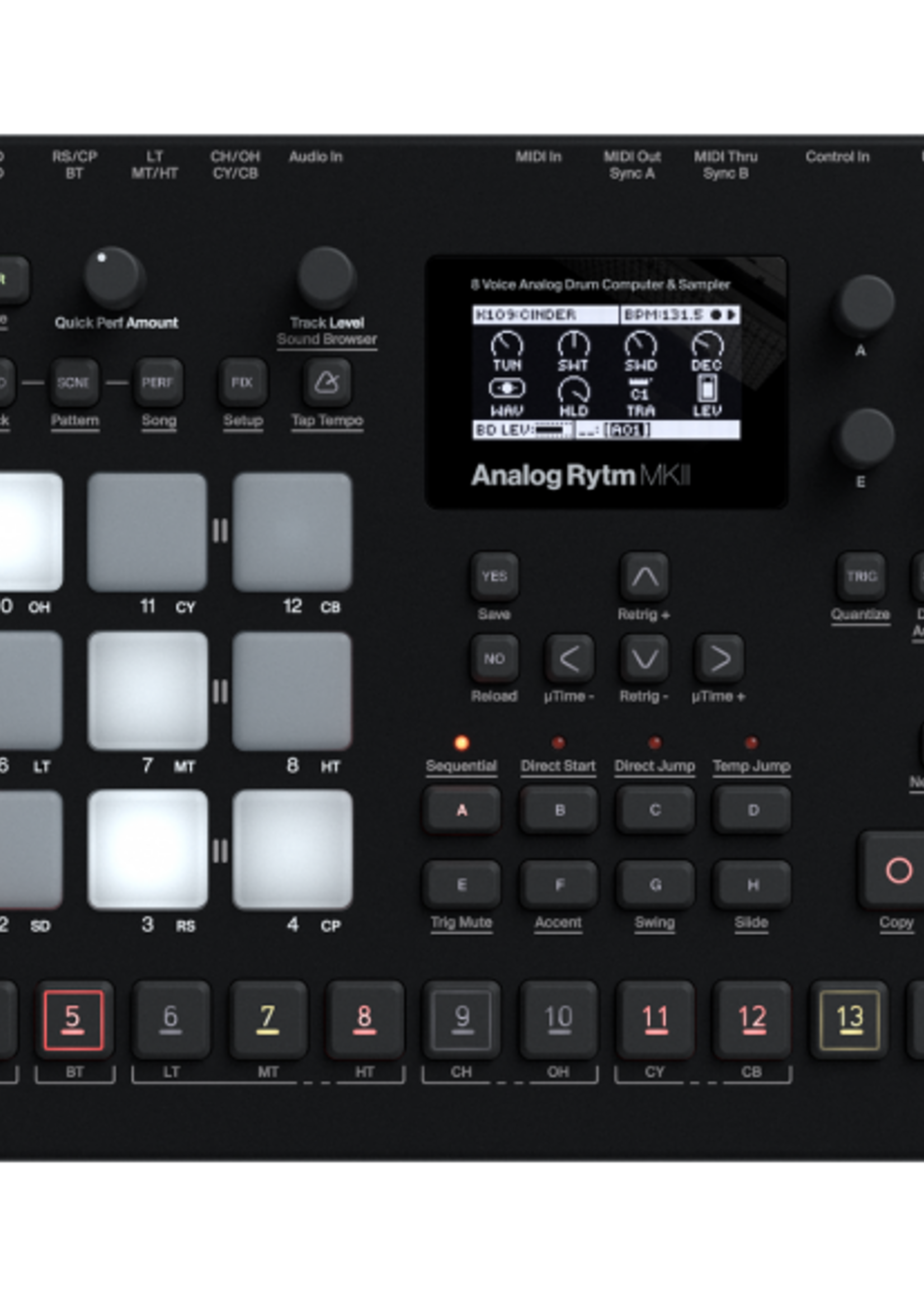Click the left arrow µTime - key

coord(569,658)
